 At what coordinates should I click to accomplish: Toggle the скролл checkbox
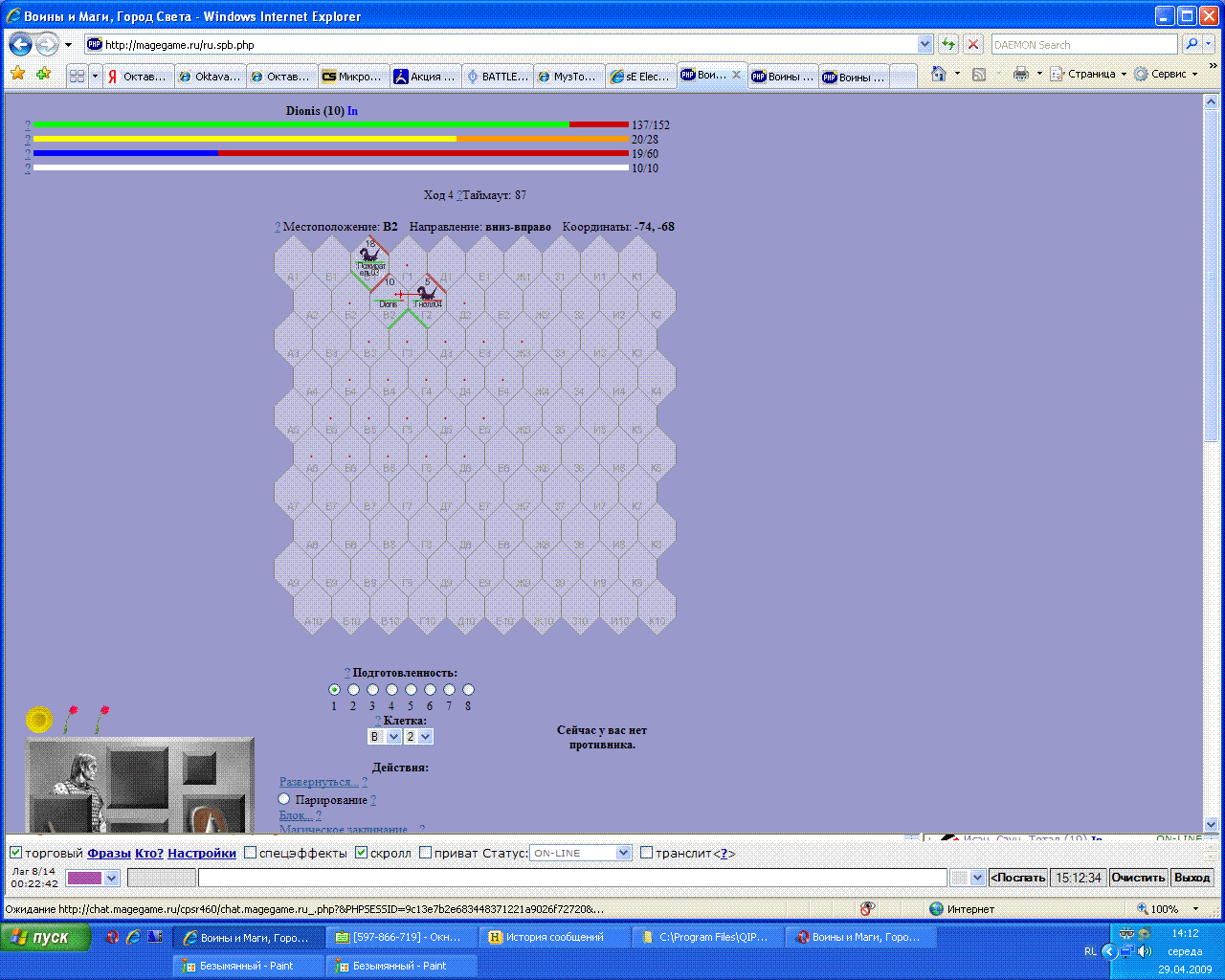click(361, 853)
